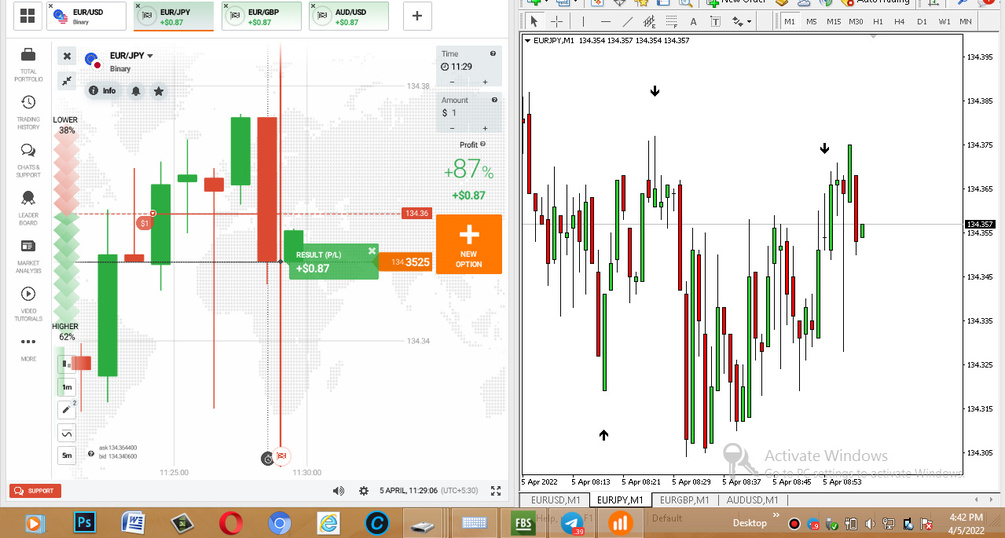The width and height of the screenshot is (1005, 538).
Task: Toggle sound with the speaker icon
Action: click(338, 491)
